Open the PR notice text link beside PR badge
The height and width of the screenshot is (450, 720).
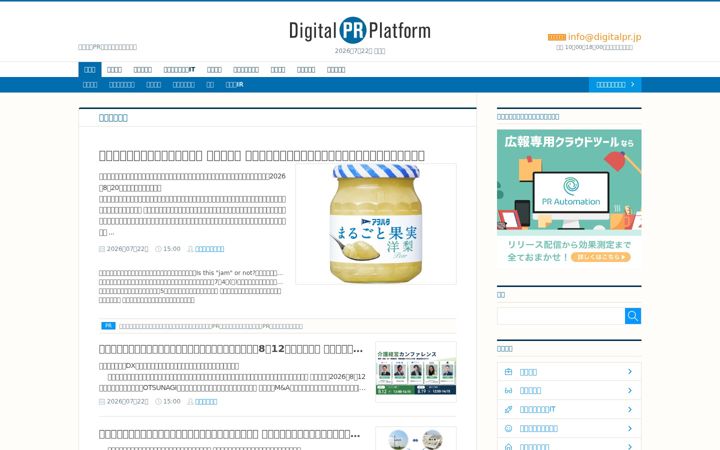point(211,326)
